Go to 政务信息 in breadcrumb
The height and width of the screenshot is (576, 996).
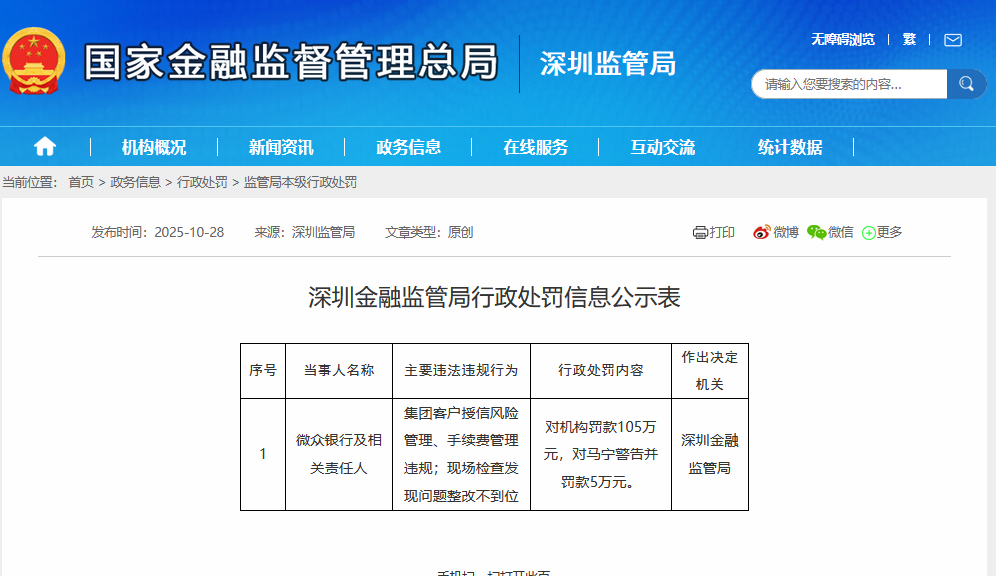[135, 182]
